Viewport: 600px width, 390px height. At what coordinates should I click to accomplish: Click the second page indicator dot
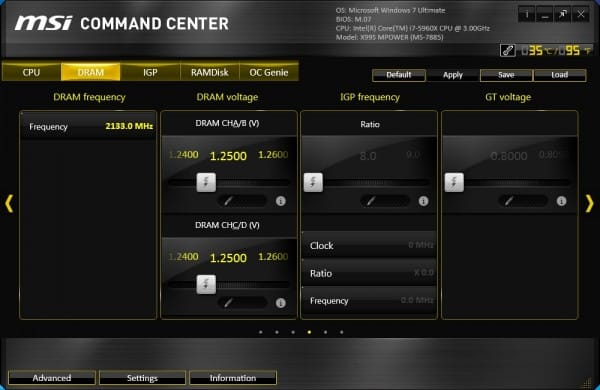pyautogui.click(x=277, y=332)
